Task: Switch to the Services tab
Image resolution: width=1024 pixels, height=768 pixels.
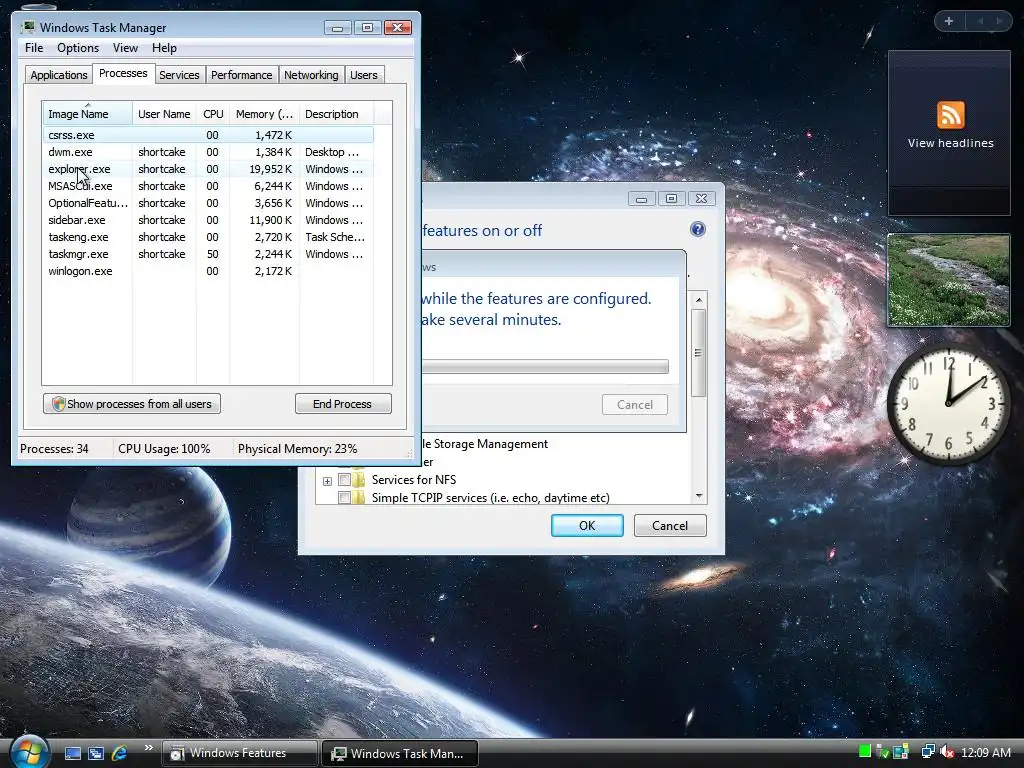Action: (179, 74)
